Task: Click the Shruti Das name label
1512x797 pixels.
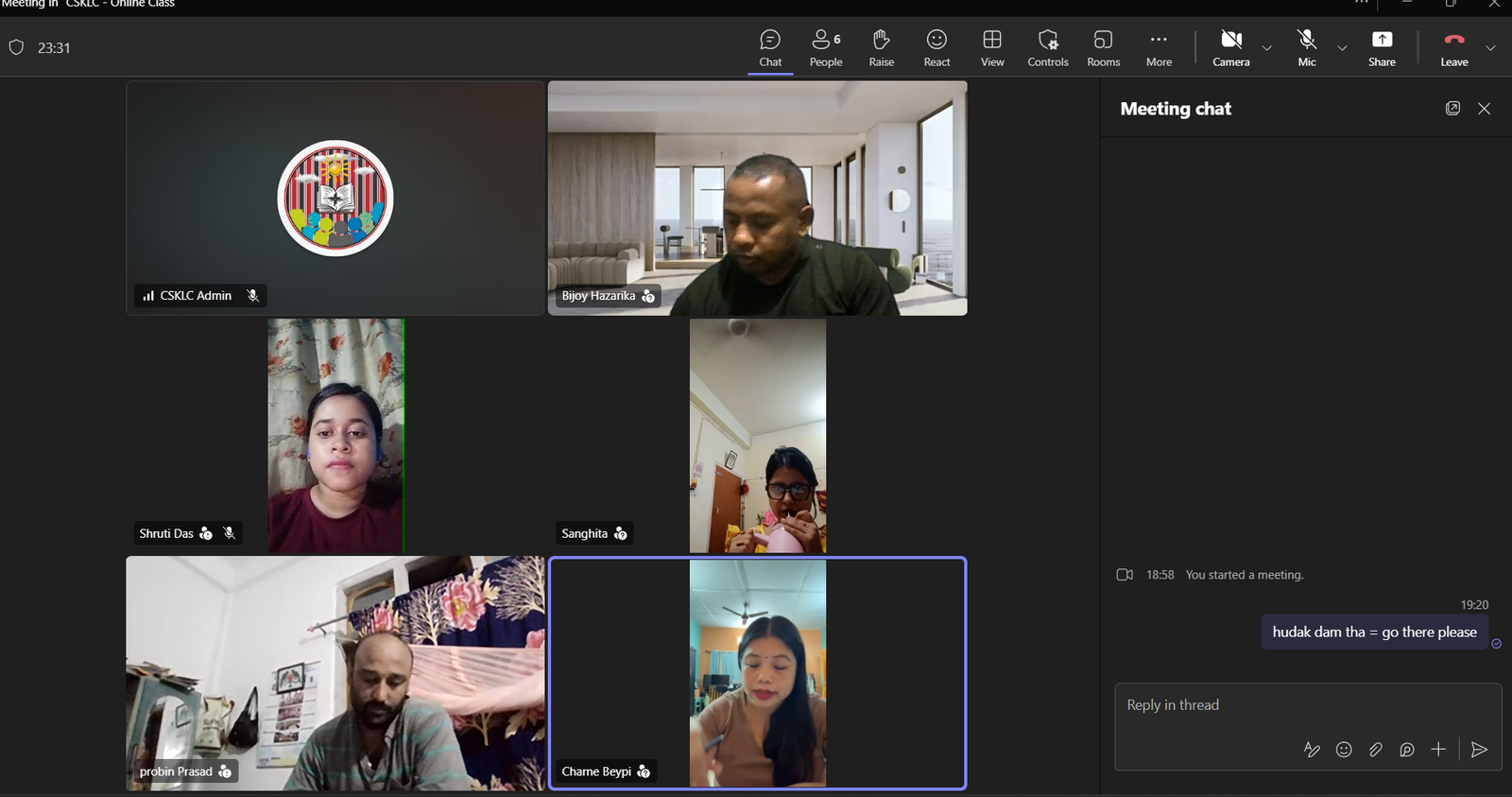Action: point(166,533)
